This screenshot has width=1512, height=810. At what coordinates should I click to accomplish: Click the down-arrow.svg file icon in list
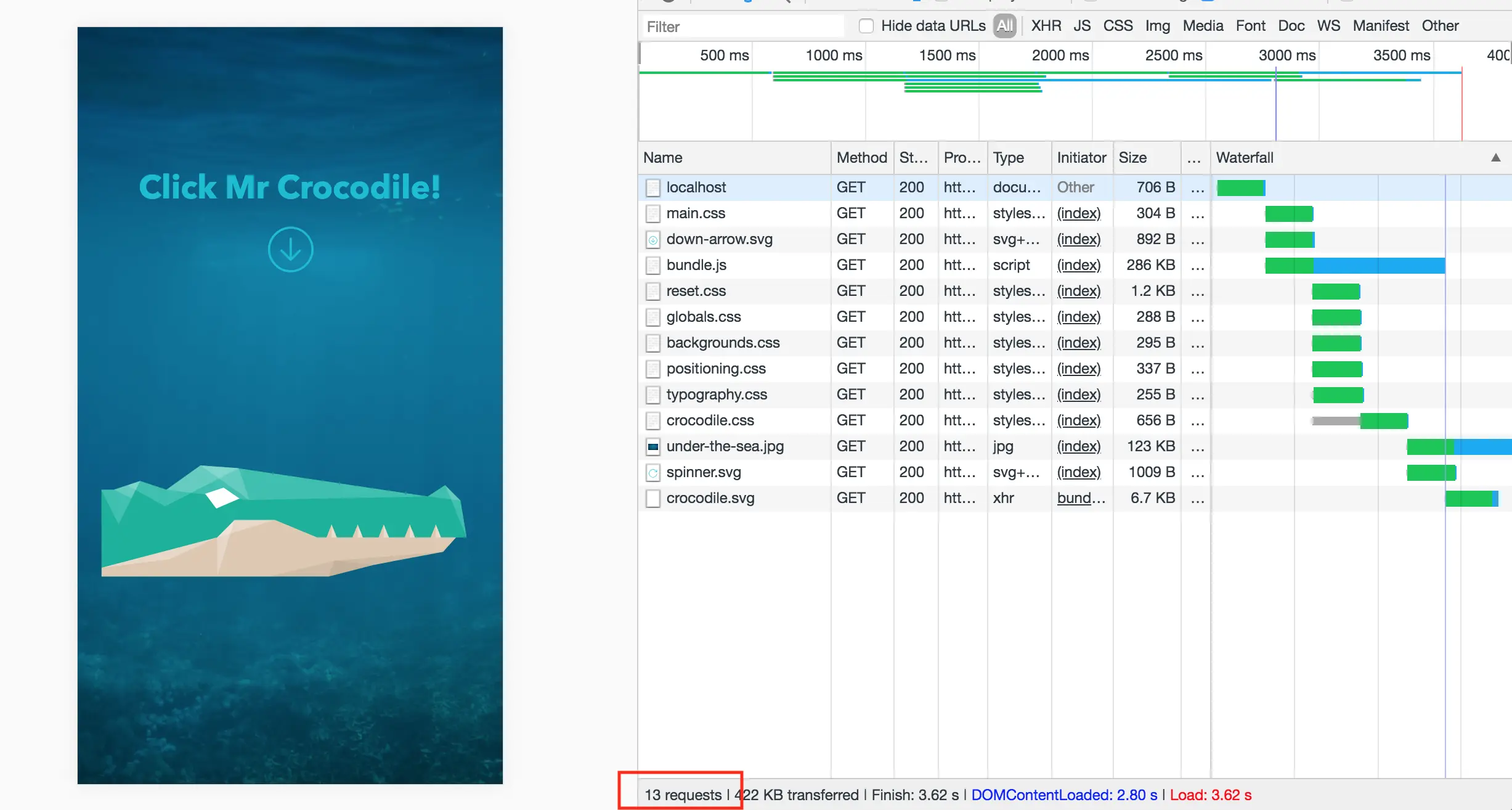[652, 240]
